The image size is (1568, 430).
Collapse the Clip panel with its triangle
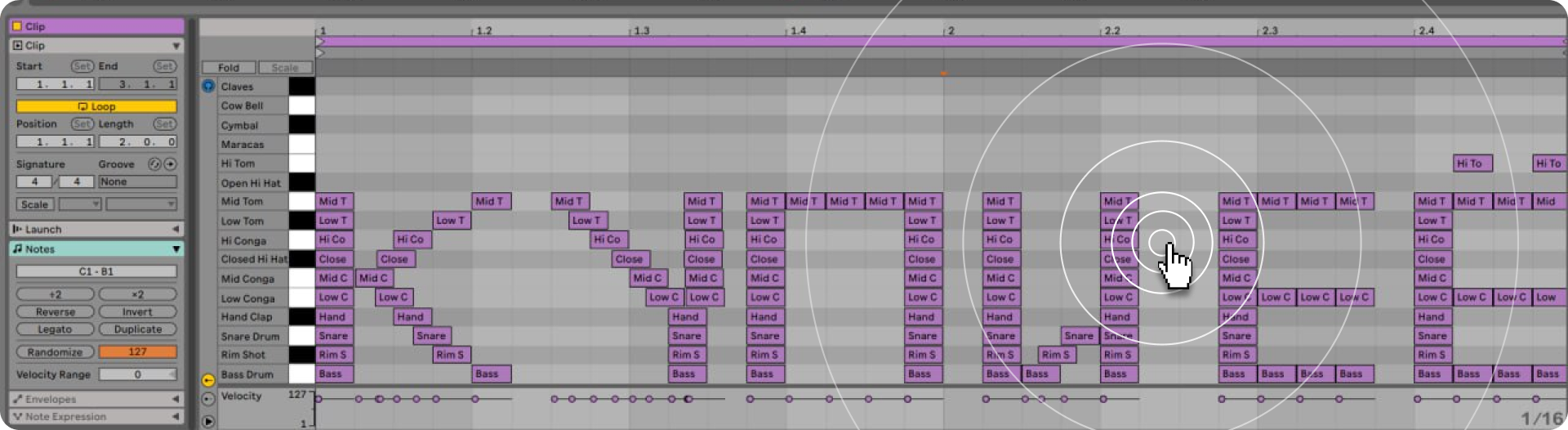tap(176, 46)
